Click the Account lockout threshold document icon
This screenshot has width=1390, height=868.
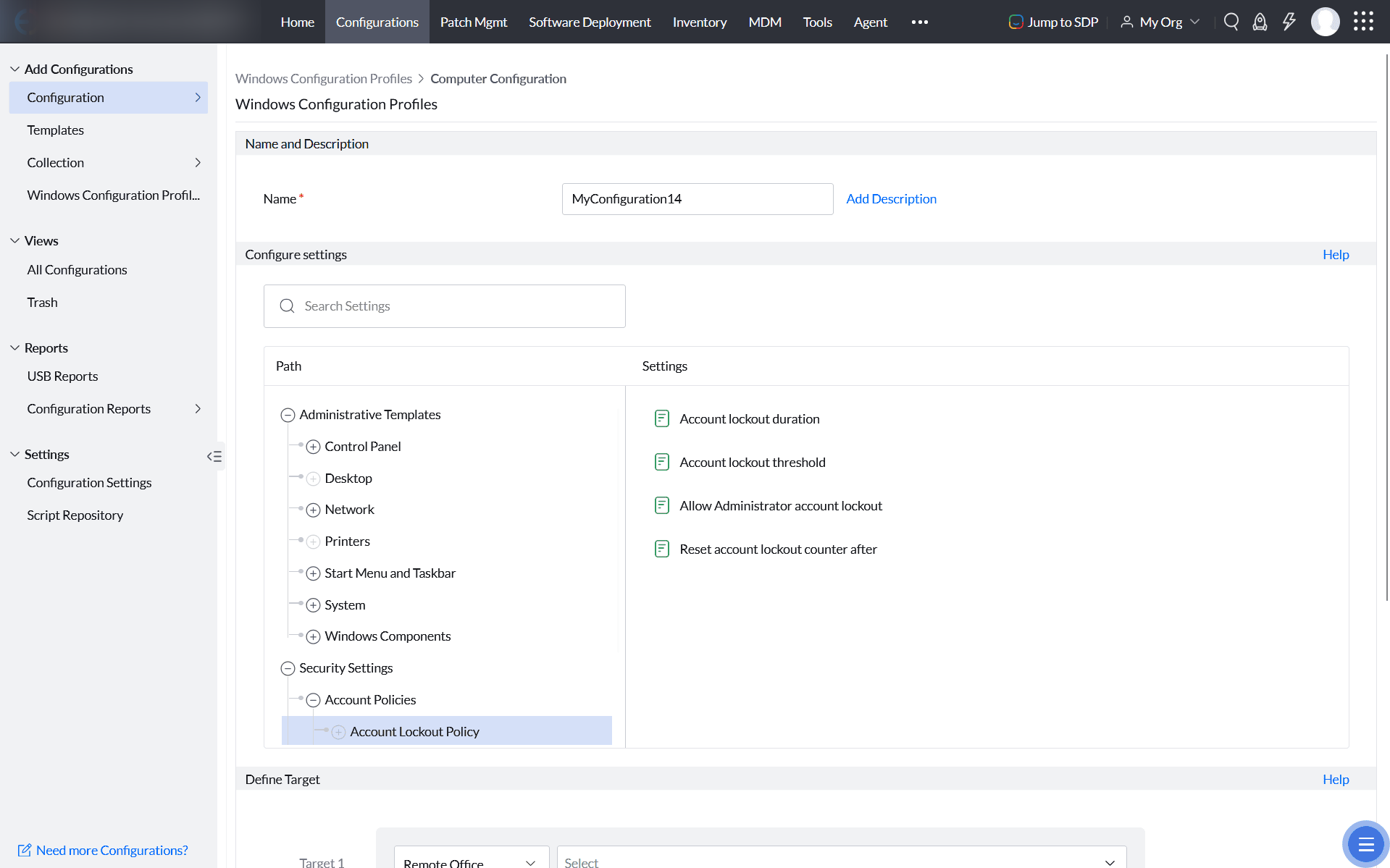click(x=661, y=462)
